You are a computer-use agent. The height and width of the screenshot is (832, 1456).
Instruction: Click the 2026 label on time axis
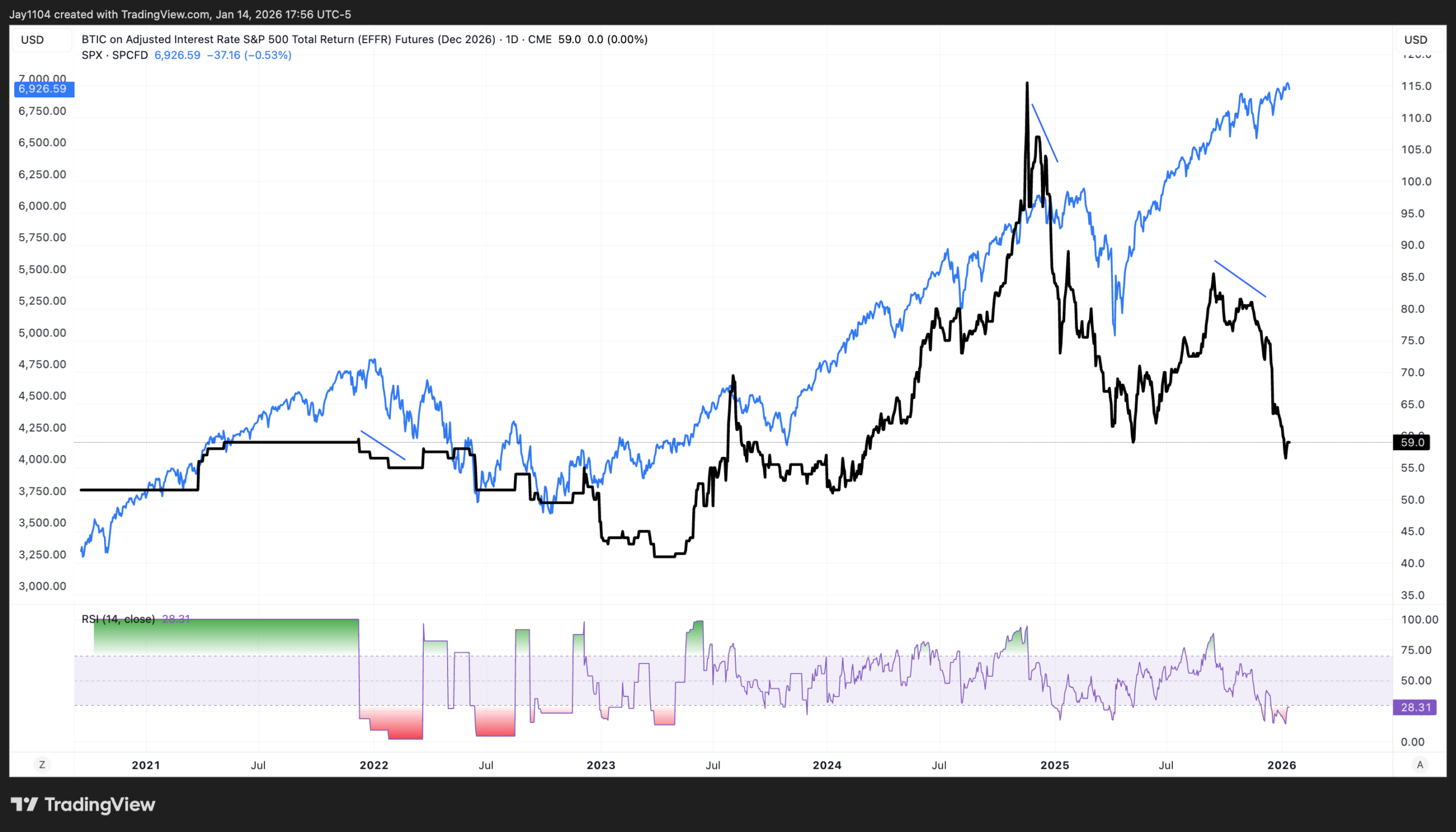[x=1282, y=765]
